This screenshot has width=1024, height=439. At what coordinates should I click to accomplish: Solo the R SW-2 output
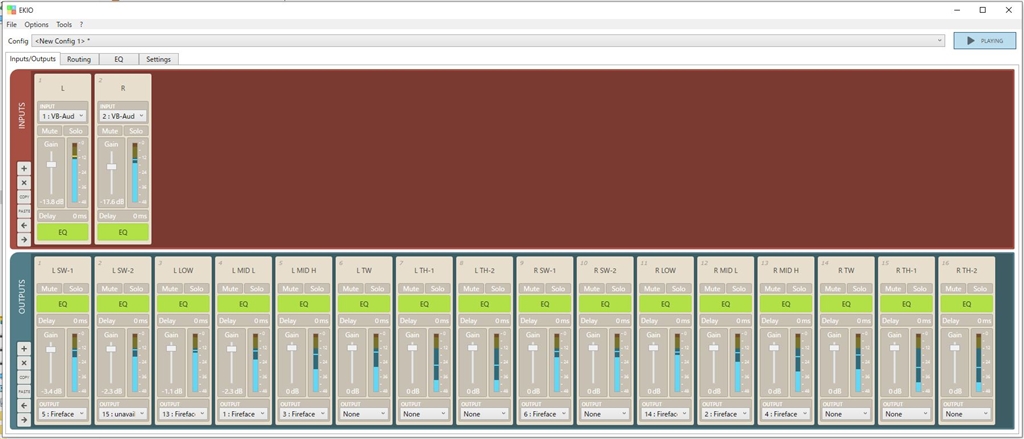point(616,288)
